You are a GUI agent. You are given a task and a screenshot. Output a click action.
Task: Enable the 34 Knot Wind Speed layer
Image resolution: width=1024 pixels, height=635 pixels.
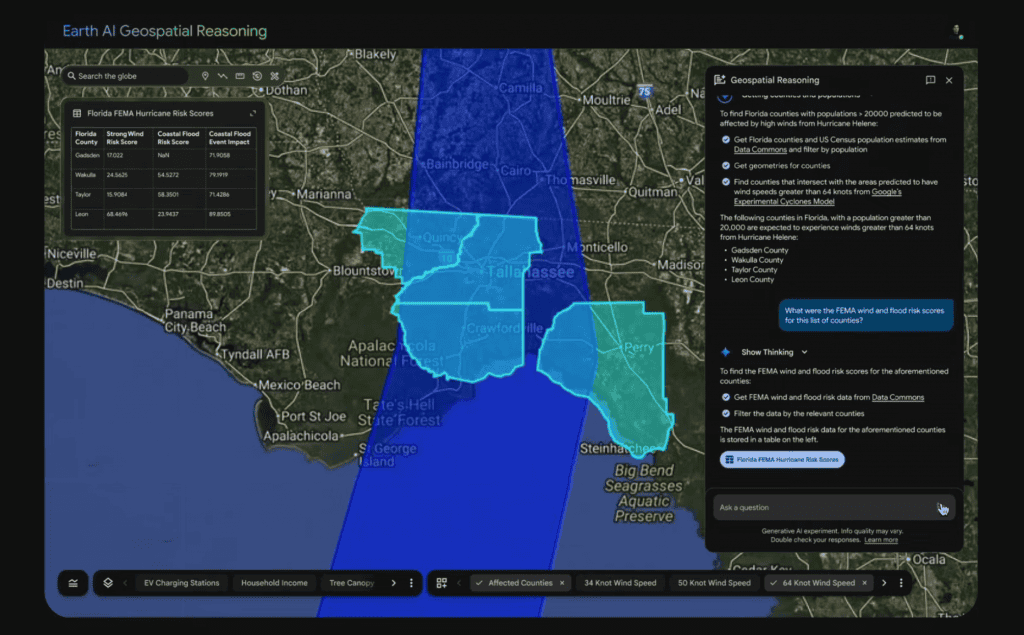[620, 583]
